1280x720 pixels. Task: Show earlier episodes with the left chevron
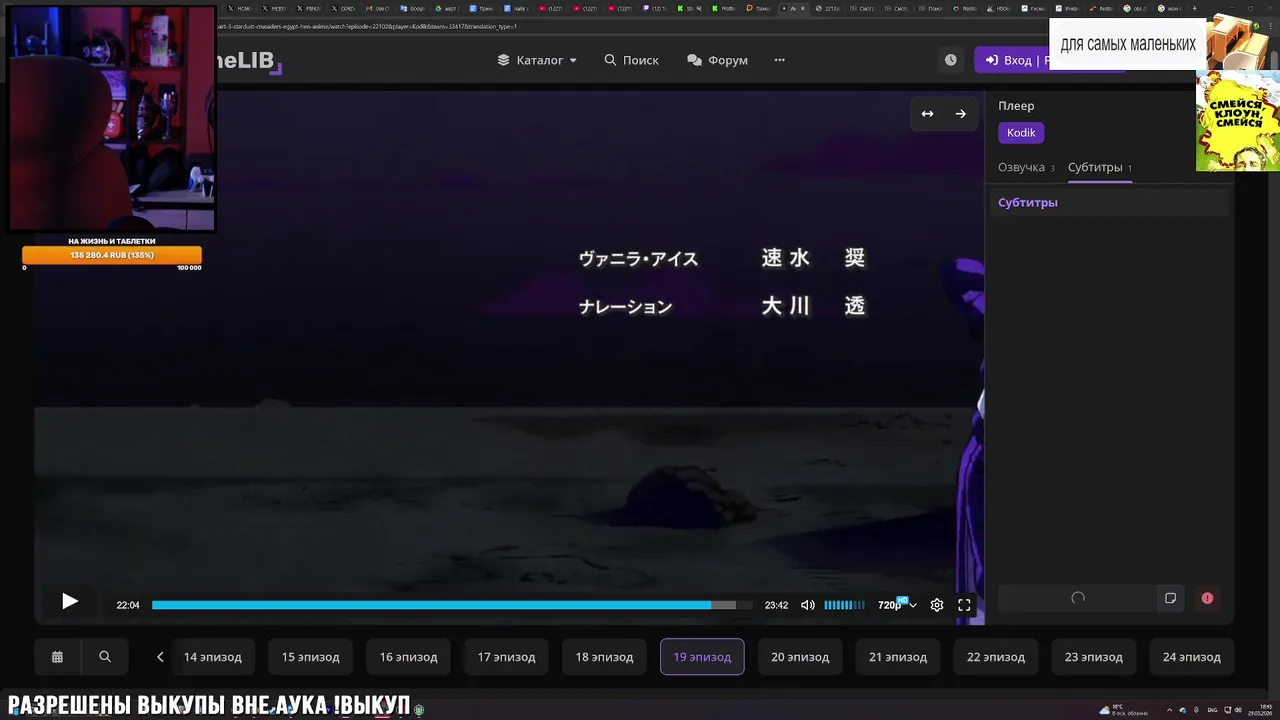click(x=160, y=657)
